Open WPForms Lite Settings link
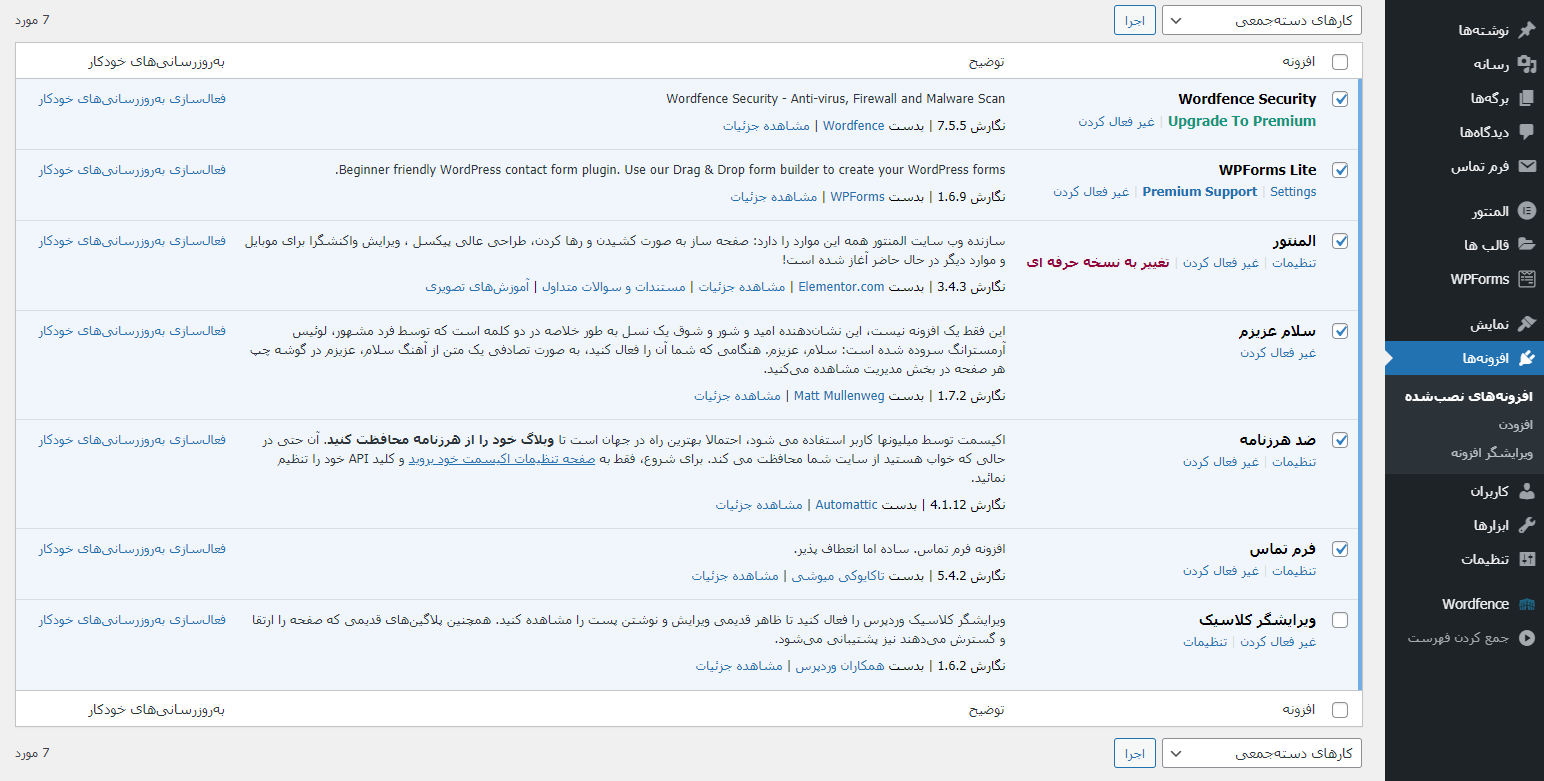The width and height of the screenshot is (1544, 781). pos(1293,192)
